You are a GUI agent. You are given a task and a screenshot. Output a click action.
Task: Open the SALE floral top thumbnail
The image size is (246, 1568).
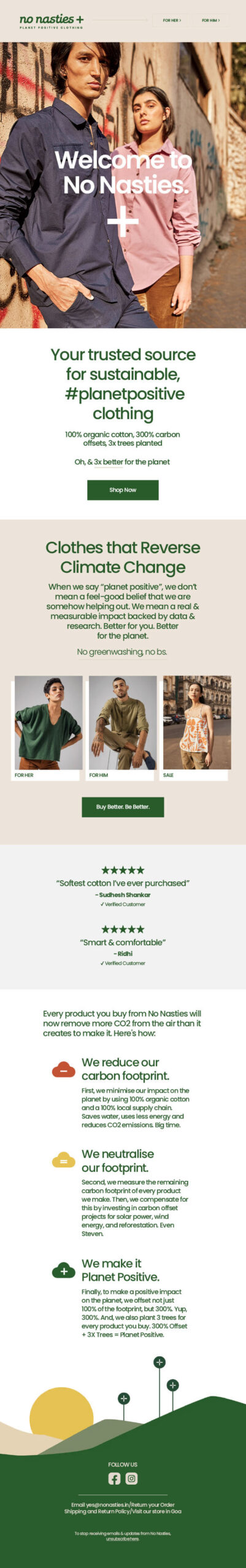tap(197, 728)
